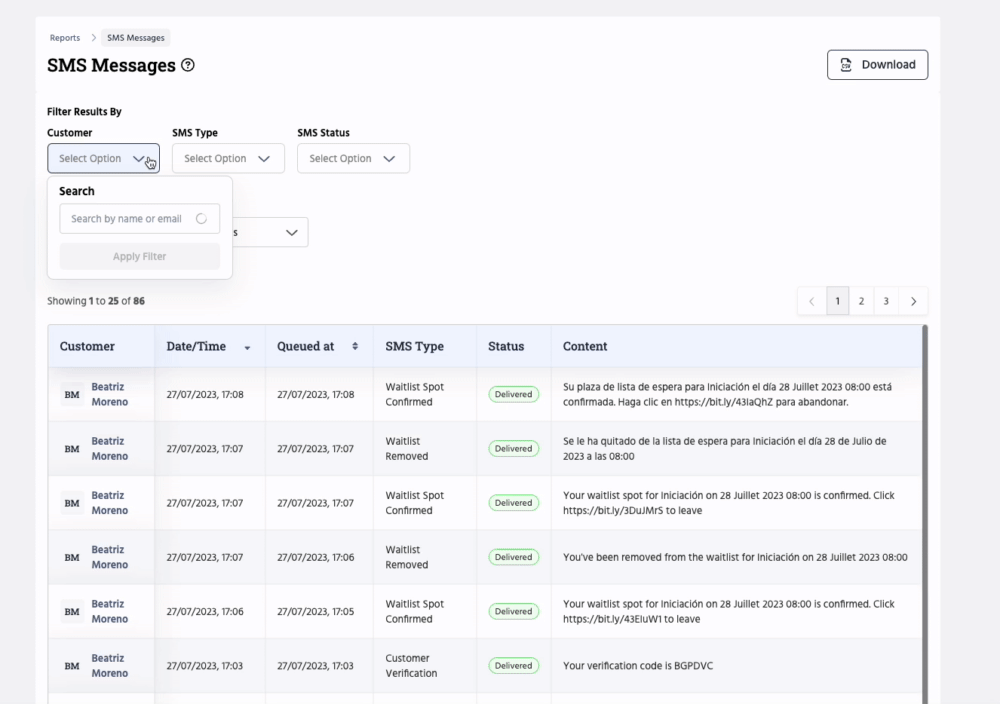
Task: Select page 2 in pagination
Action: click(861, 301)
